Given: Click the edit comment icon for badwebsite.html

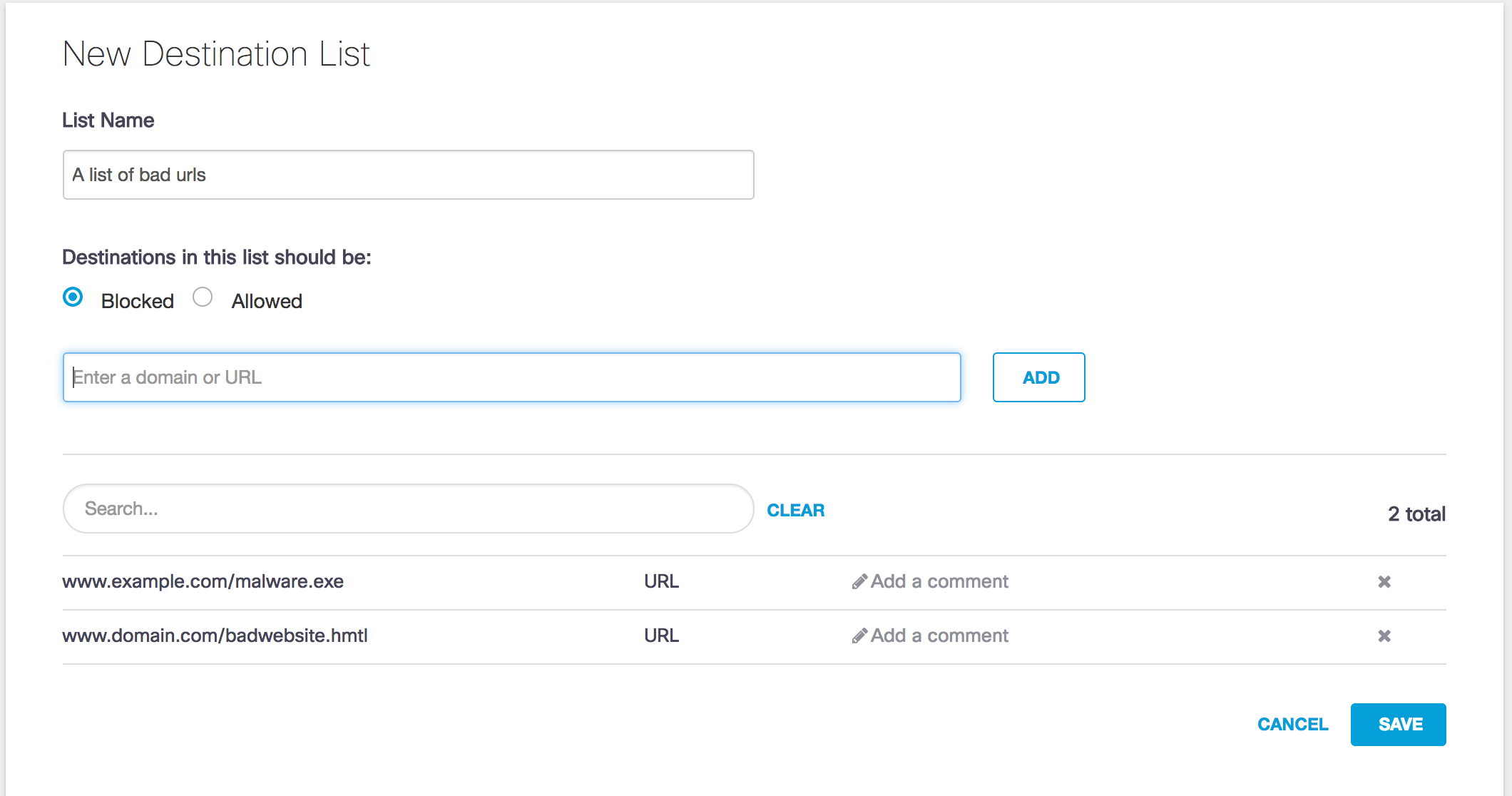Looking at the screenshot, I should pos(857,635).
